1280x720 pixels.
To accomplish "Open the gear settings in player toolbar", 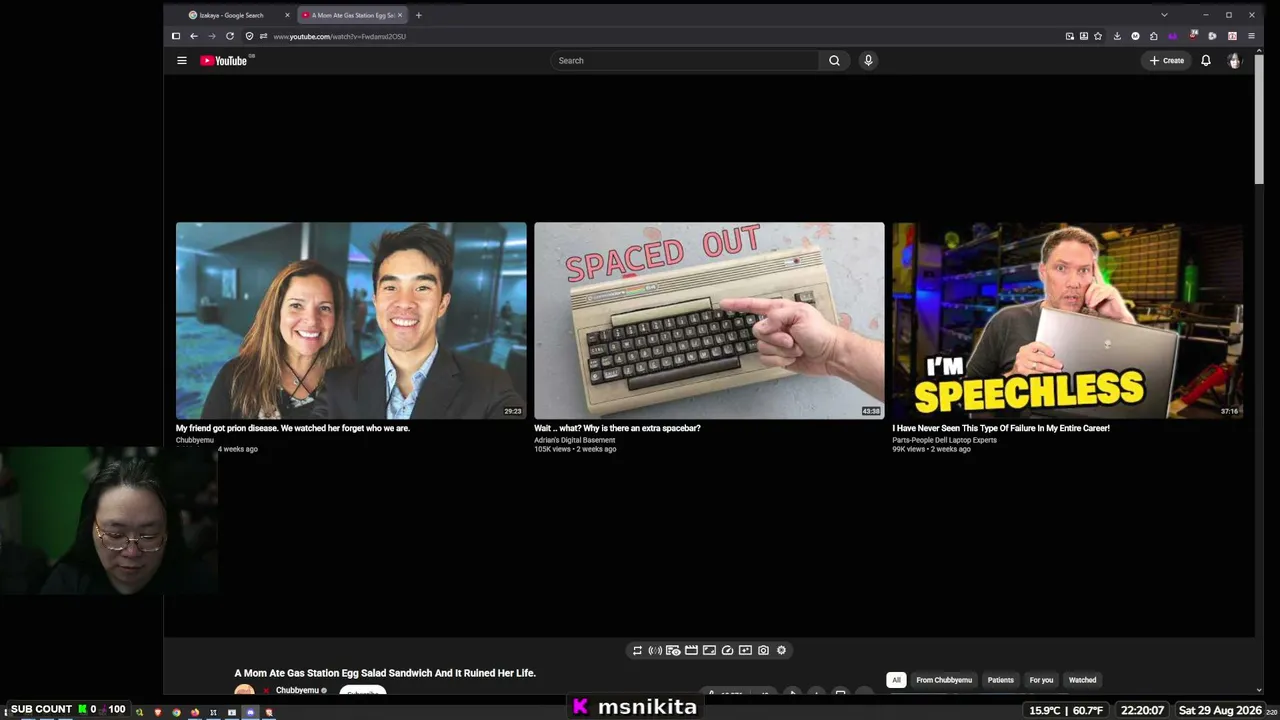I will tap(781, 650).
